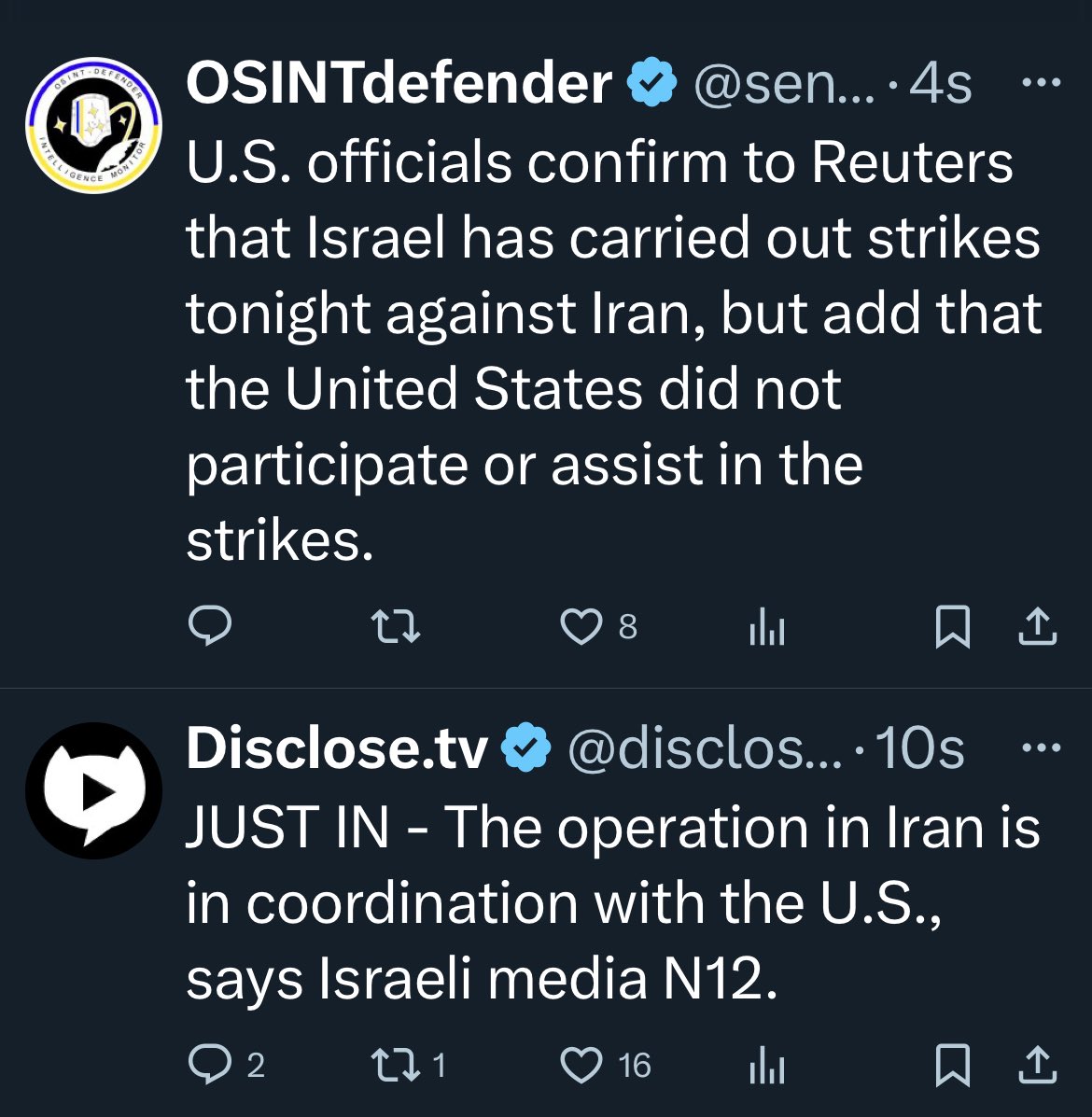Retweet the OSINTdefender post
The width and height of the screenshot is (1092, 1117).
pos(396,627)
